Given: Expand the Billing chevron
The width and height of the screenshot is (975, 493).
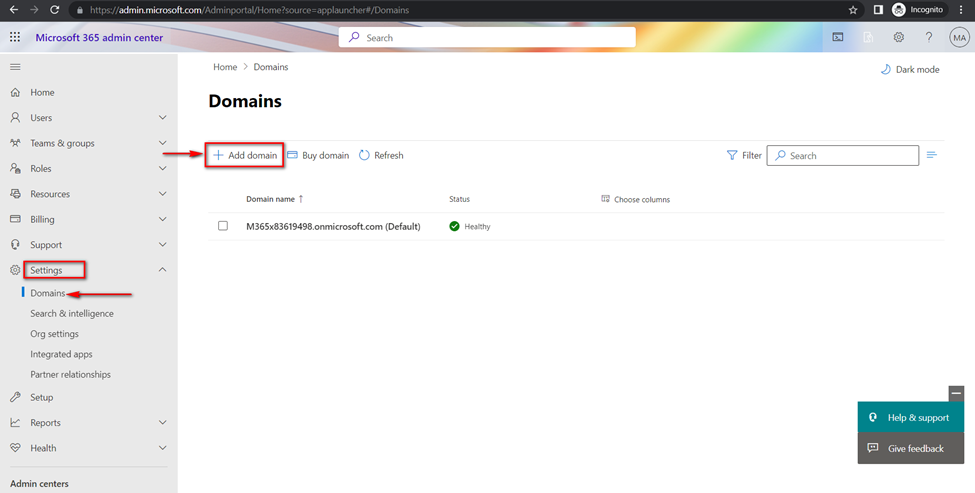Looking at the screenshot, I should pos(163,219).
